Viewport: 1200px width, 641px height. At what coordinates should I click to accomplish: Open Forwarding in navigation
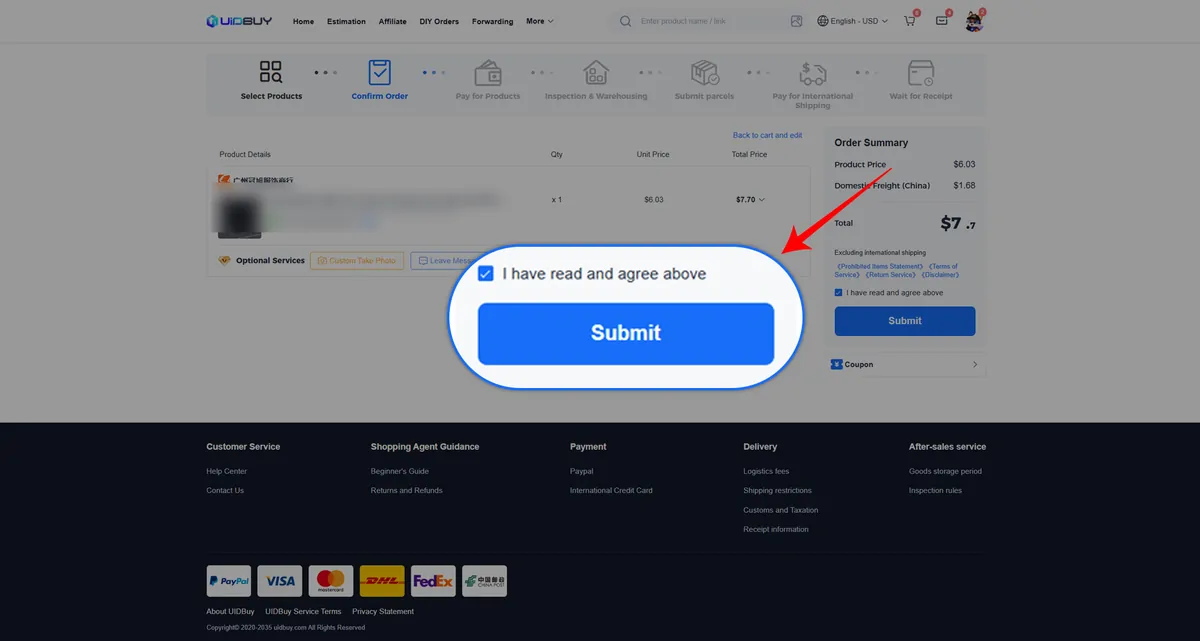click(493, 21)
